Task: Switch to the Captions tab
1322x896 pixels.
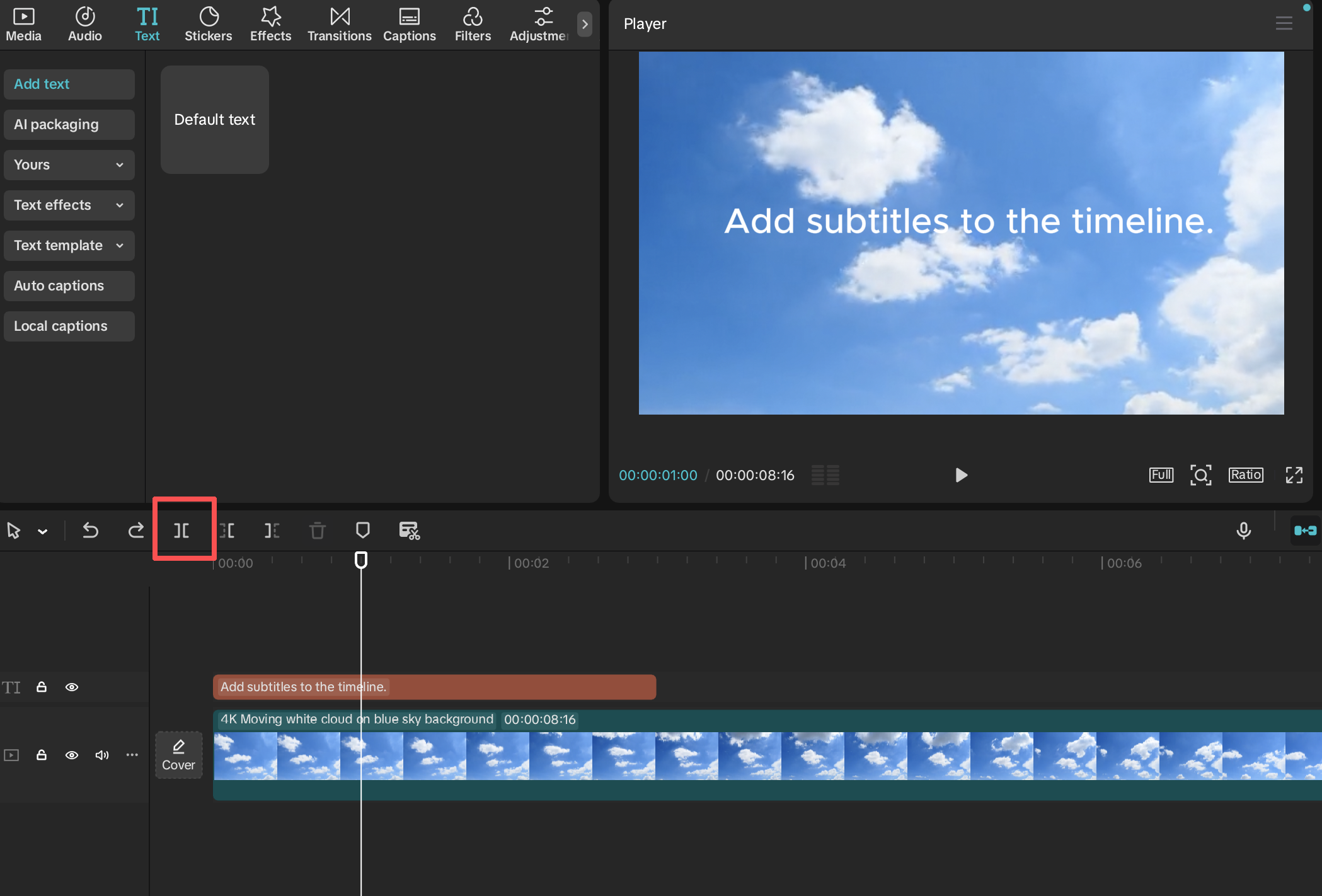Action: coord(409,24)
